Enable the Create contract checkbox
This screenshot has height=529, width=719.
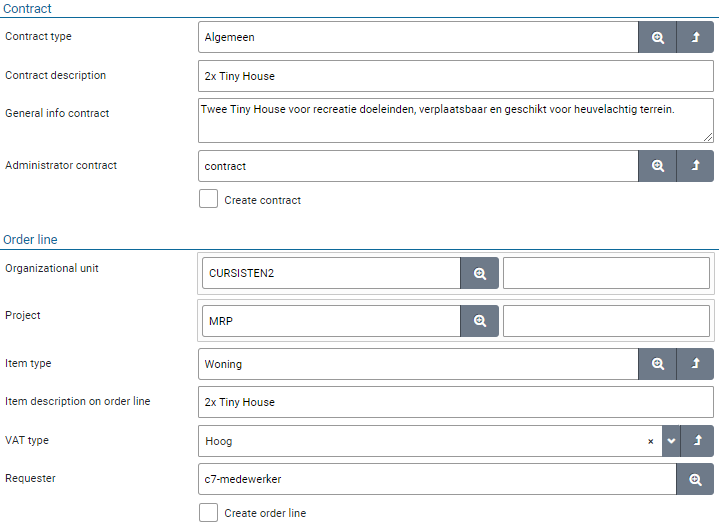208,199
